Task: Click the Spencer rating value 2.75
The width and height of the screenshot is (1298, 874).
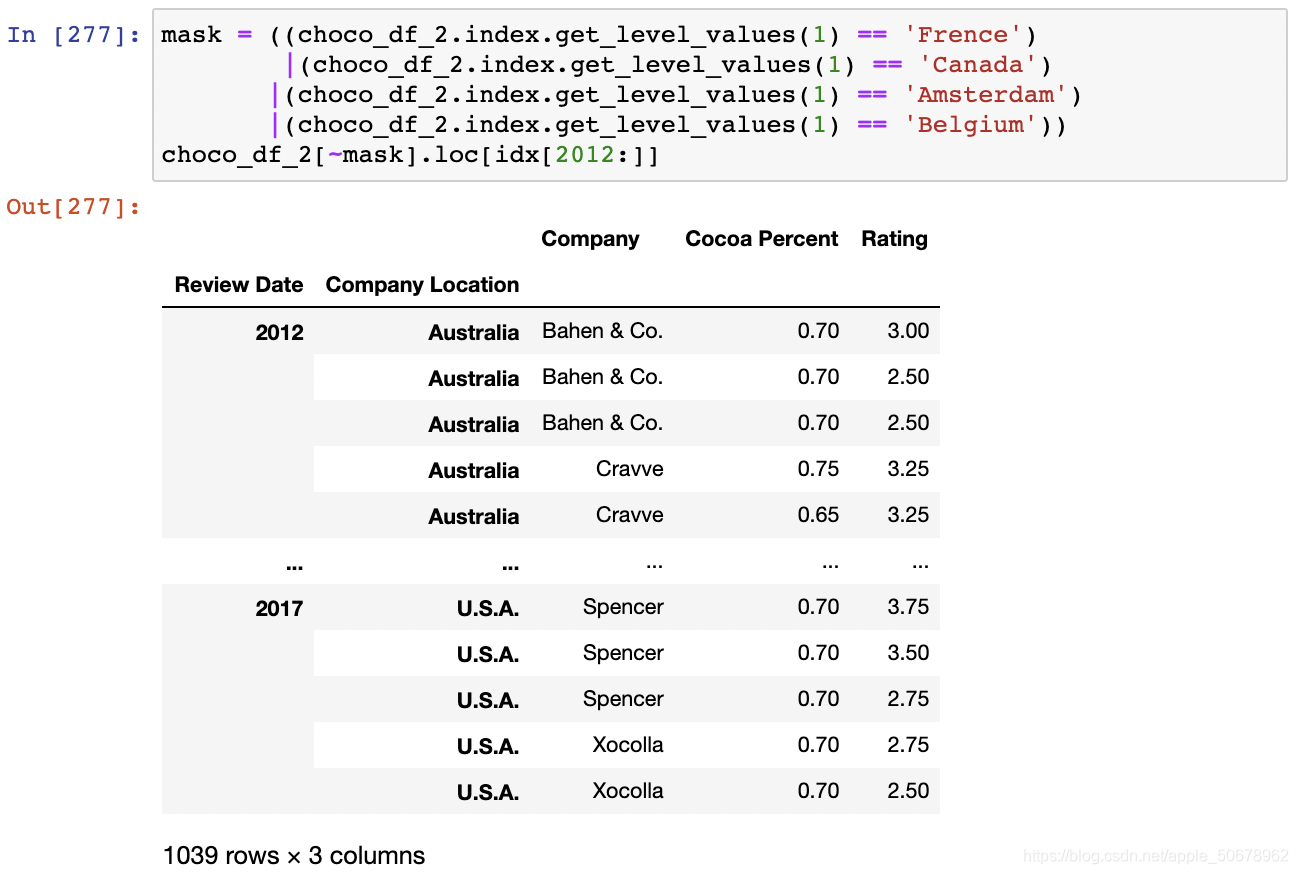Action: pos(908,699)
